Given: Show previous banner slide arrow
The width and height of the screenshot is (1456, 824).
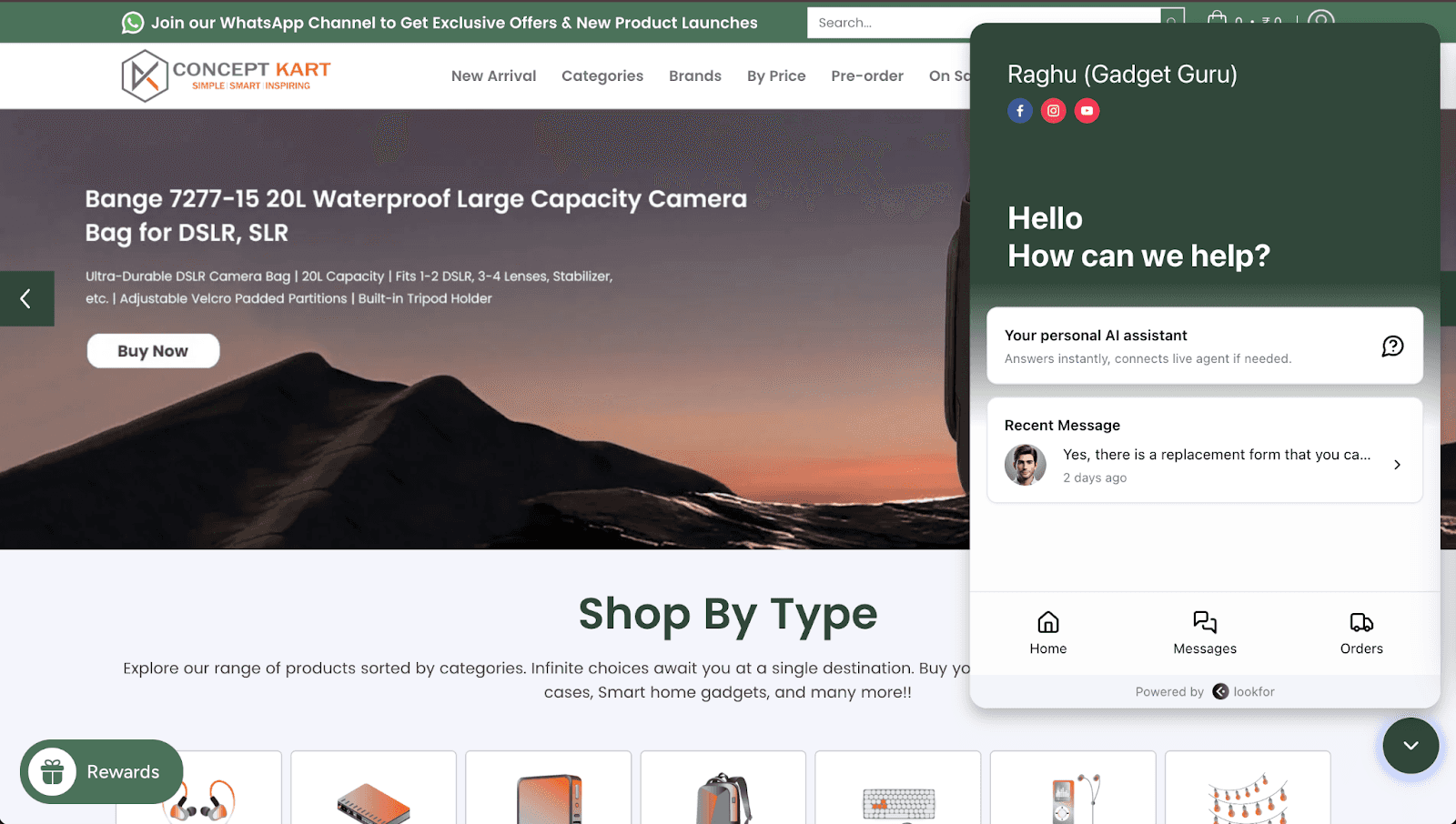Looking at the screenshot, I should tap(26, 298).
